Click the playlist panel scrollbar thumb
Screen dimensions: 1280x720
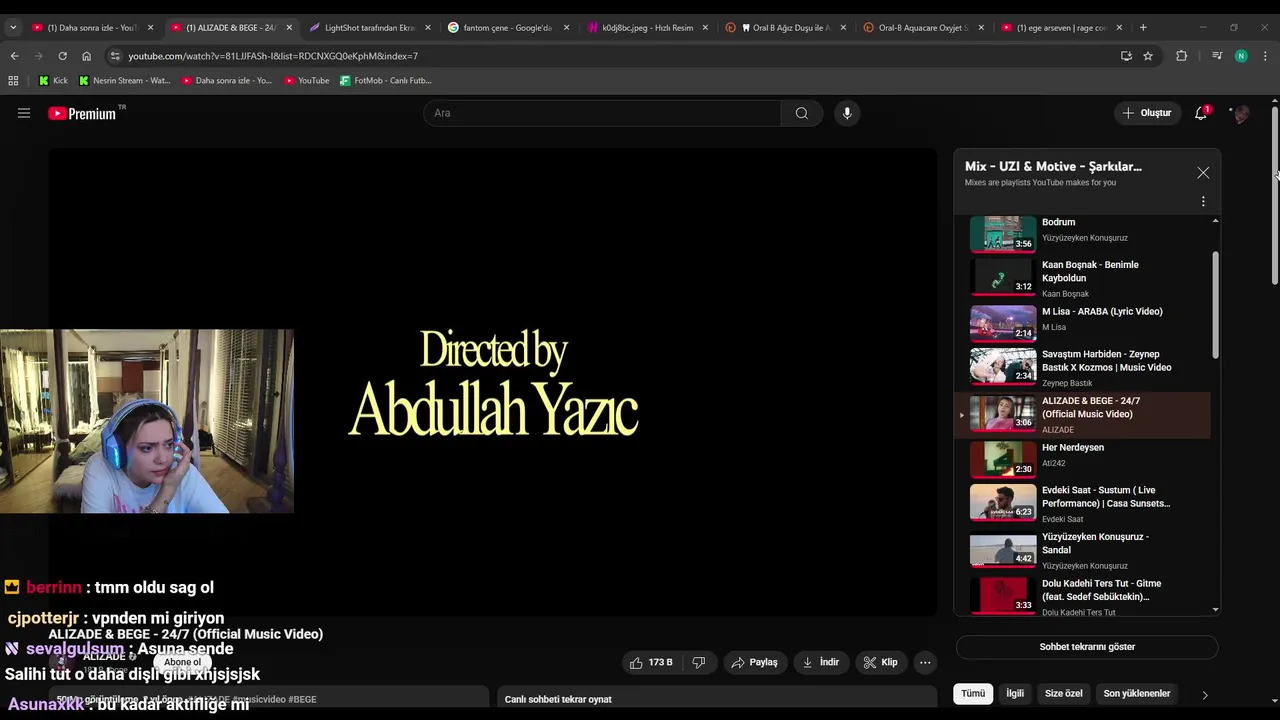coord(1216,305)
